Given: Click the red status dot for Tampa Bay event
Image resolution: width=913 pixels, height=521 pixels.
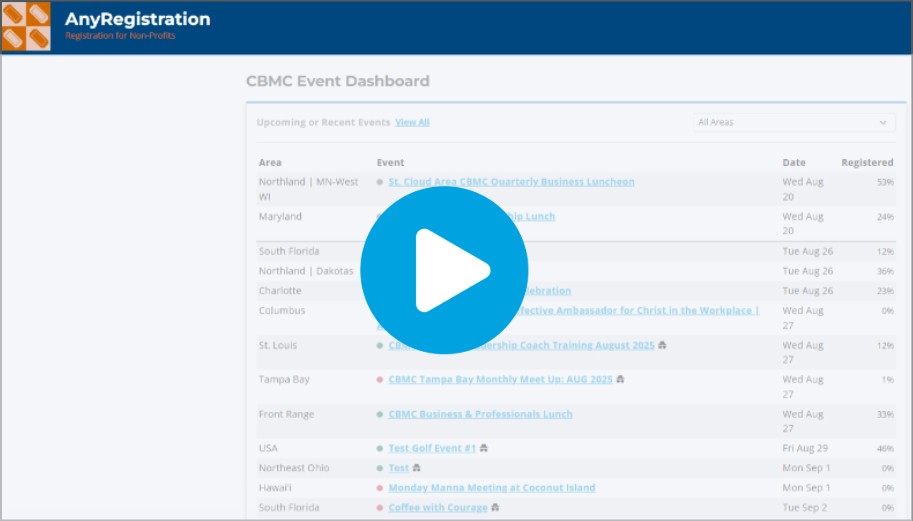Looking at the screenshot, I should (380, 380).
